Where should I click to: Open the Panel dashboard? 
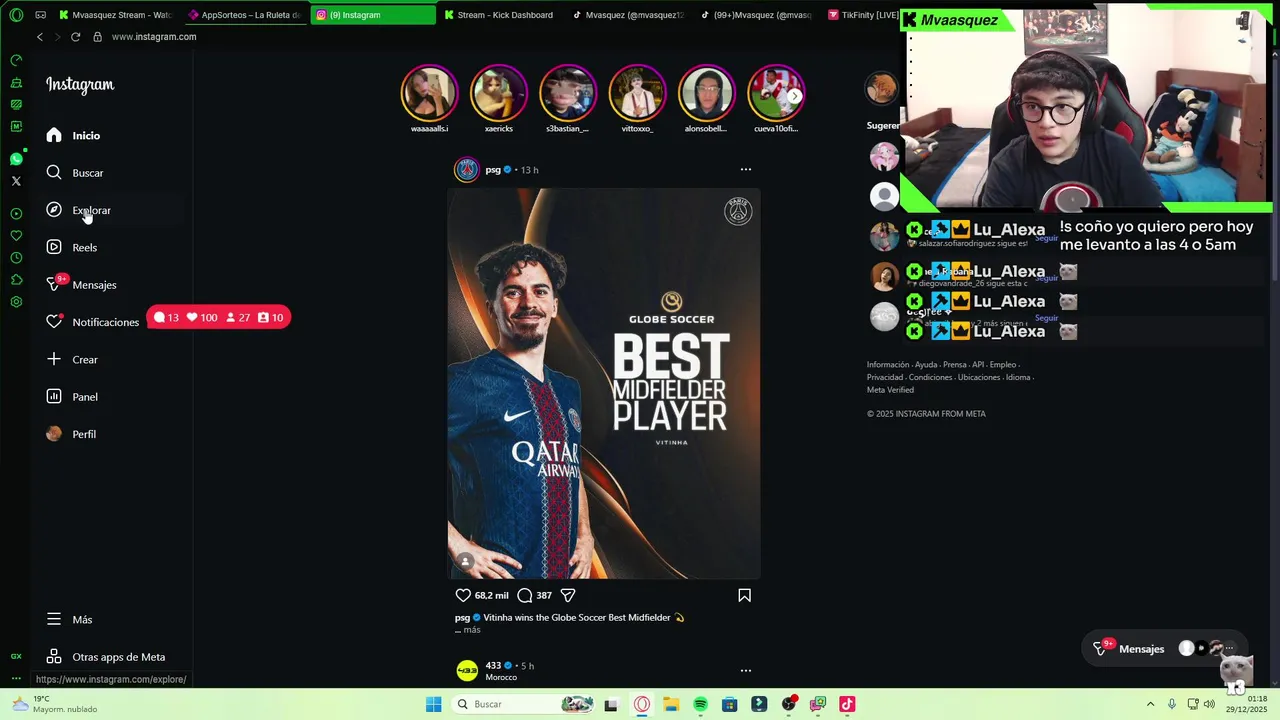pyautogui.click(x=71, y=397)
